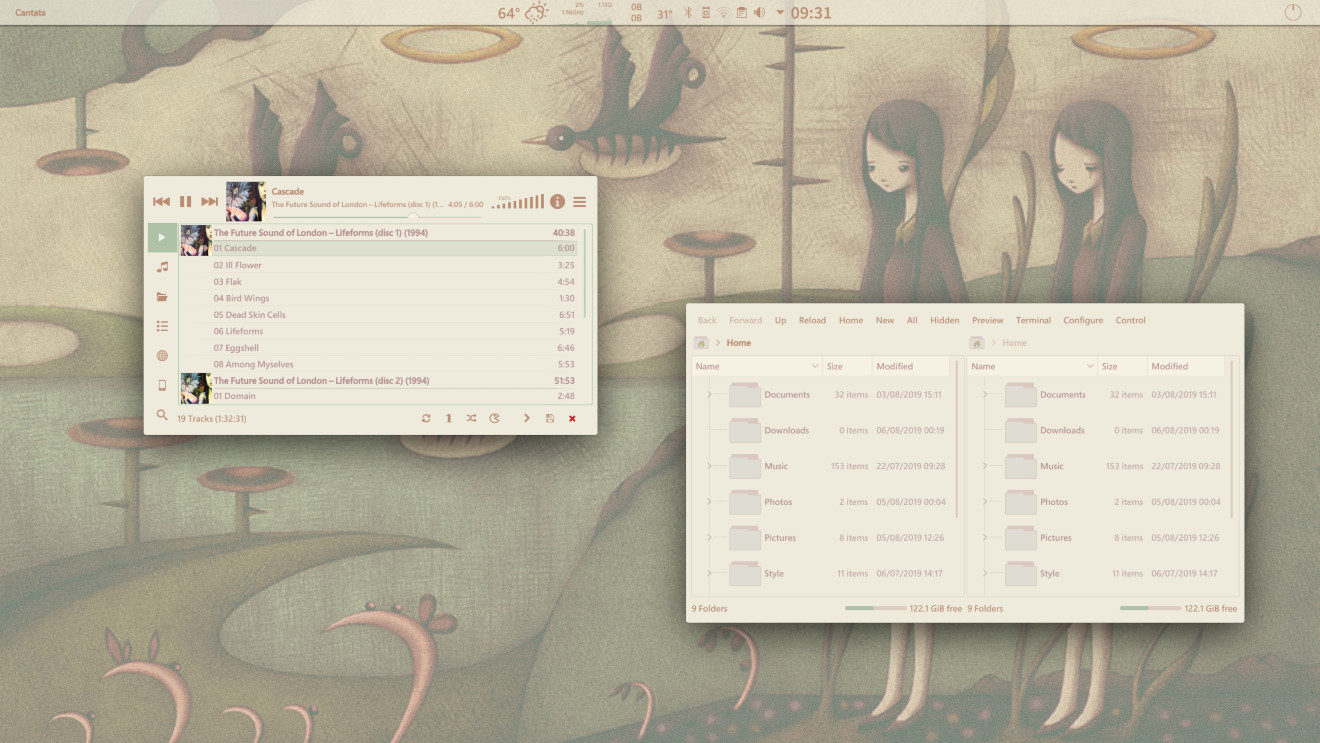Expand Pictures folder in left pane

[x=709, y=538]
